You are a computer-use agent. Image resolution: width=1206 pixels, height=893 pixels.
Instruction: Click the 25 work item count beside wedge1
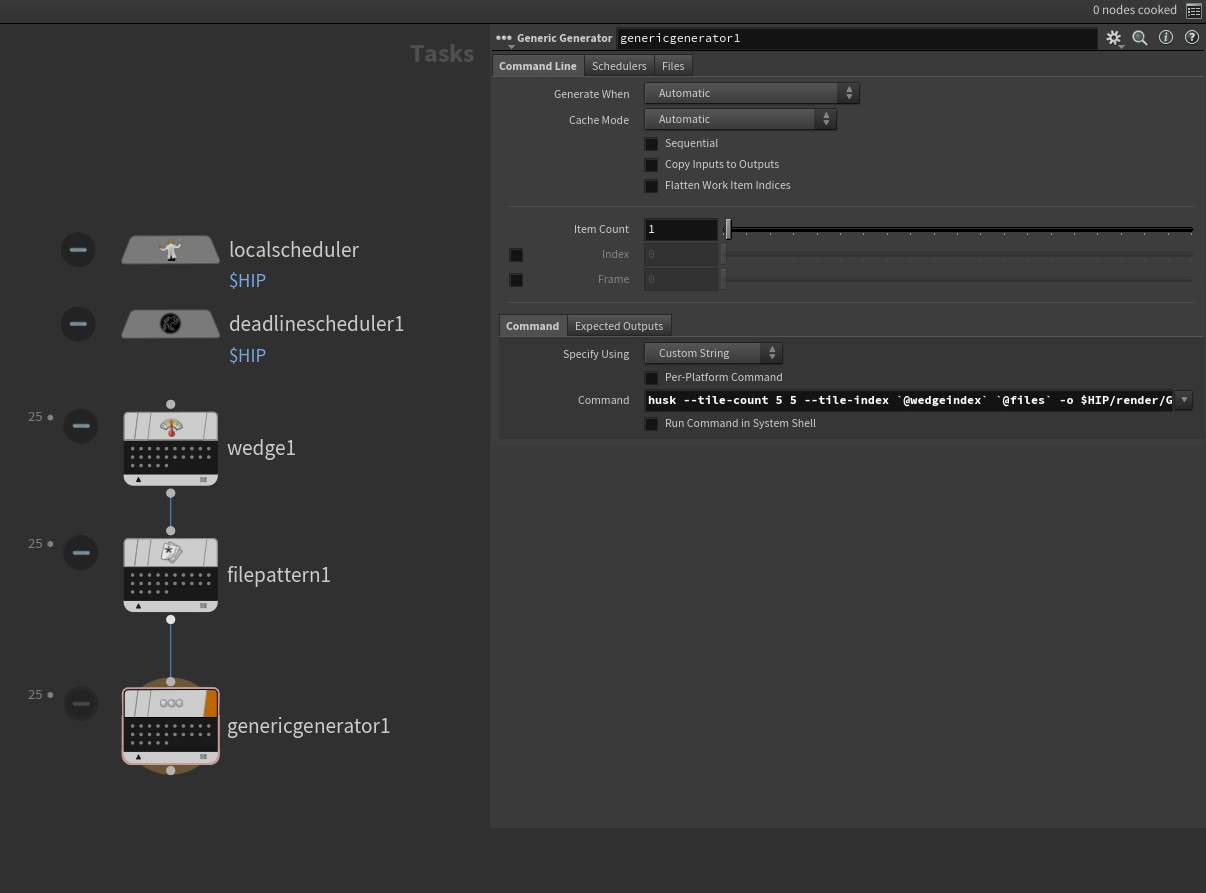tap(35, 417)
